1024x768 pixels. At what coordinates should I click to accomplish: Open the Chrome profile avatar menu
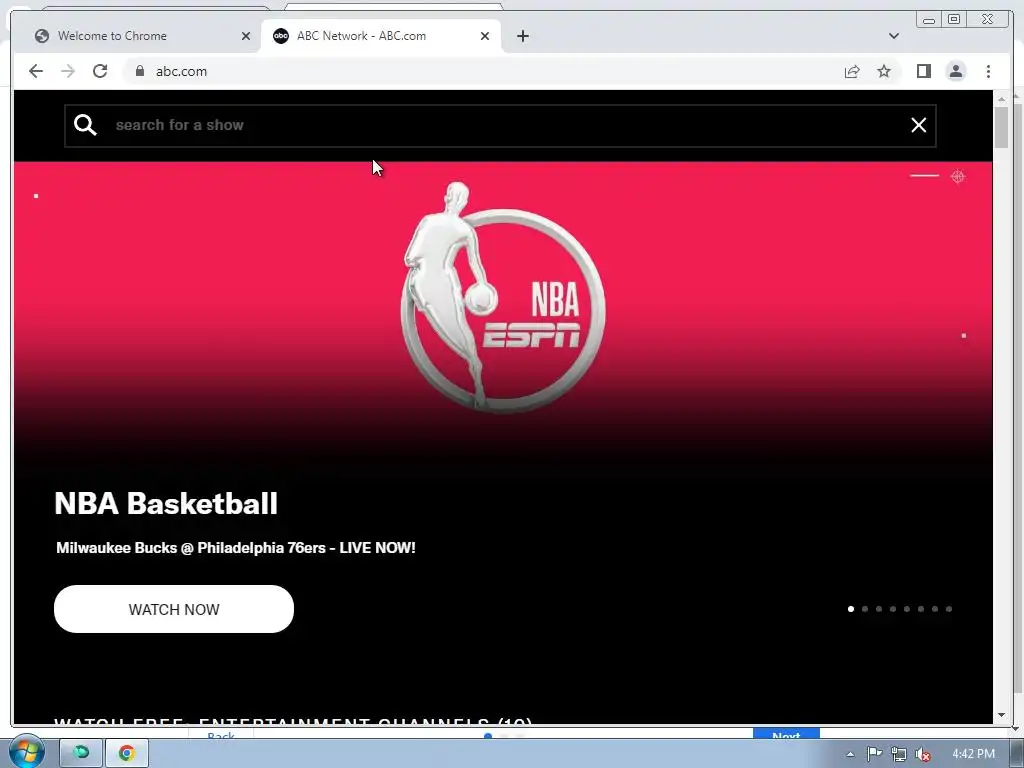(956, 71)
